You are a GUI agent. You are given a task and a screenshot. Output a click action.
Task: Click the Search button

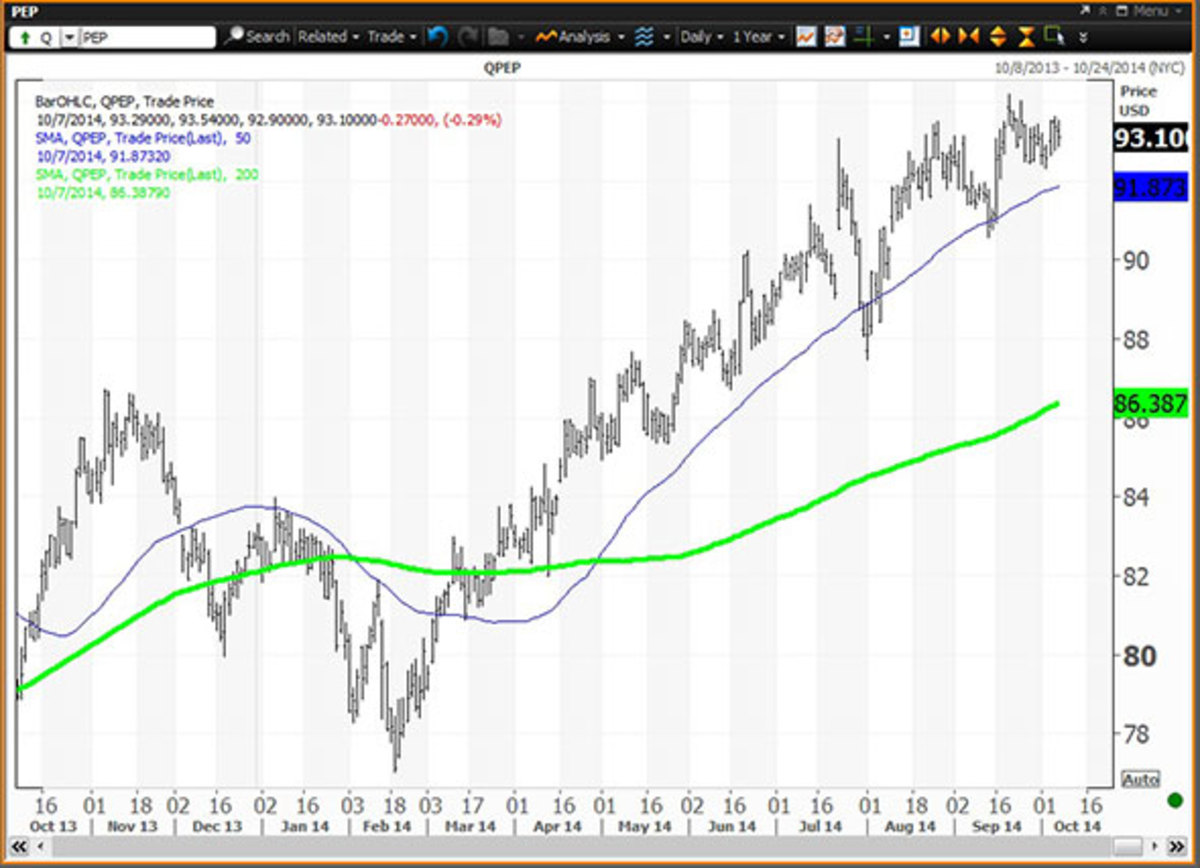pyautogui.click(x=263, y=37)
